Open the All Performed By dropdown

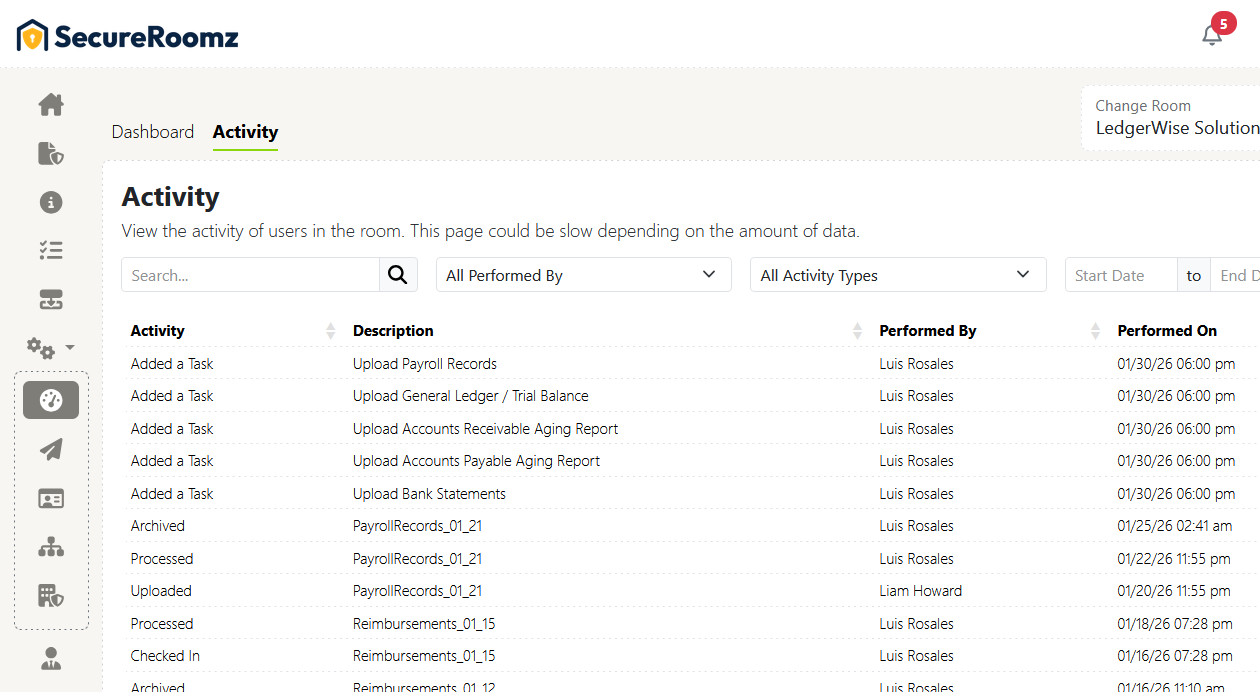(583, 274)
